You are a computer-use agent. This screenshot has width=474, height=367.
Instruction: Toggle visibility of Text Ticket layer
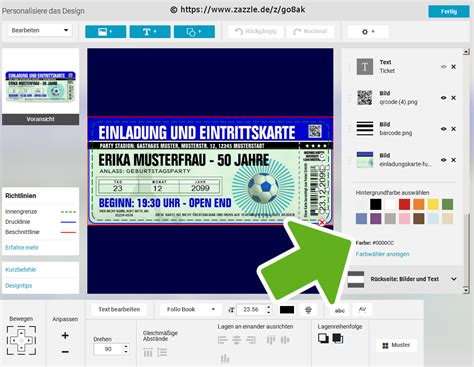tap(444, 67)
